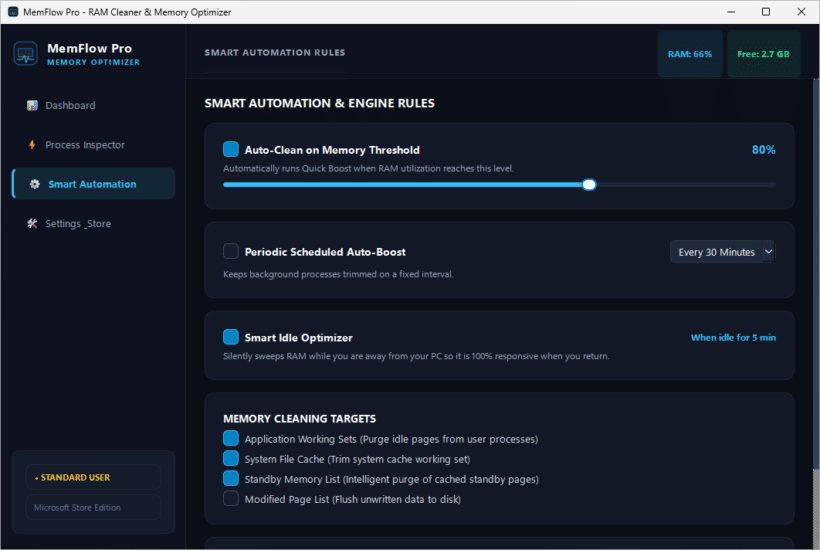Maximize the MemFlow Pro window
Screen dimensions: 820x550
[x=766, y=12]
